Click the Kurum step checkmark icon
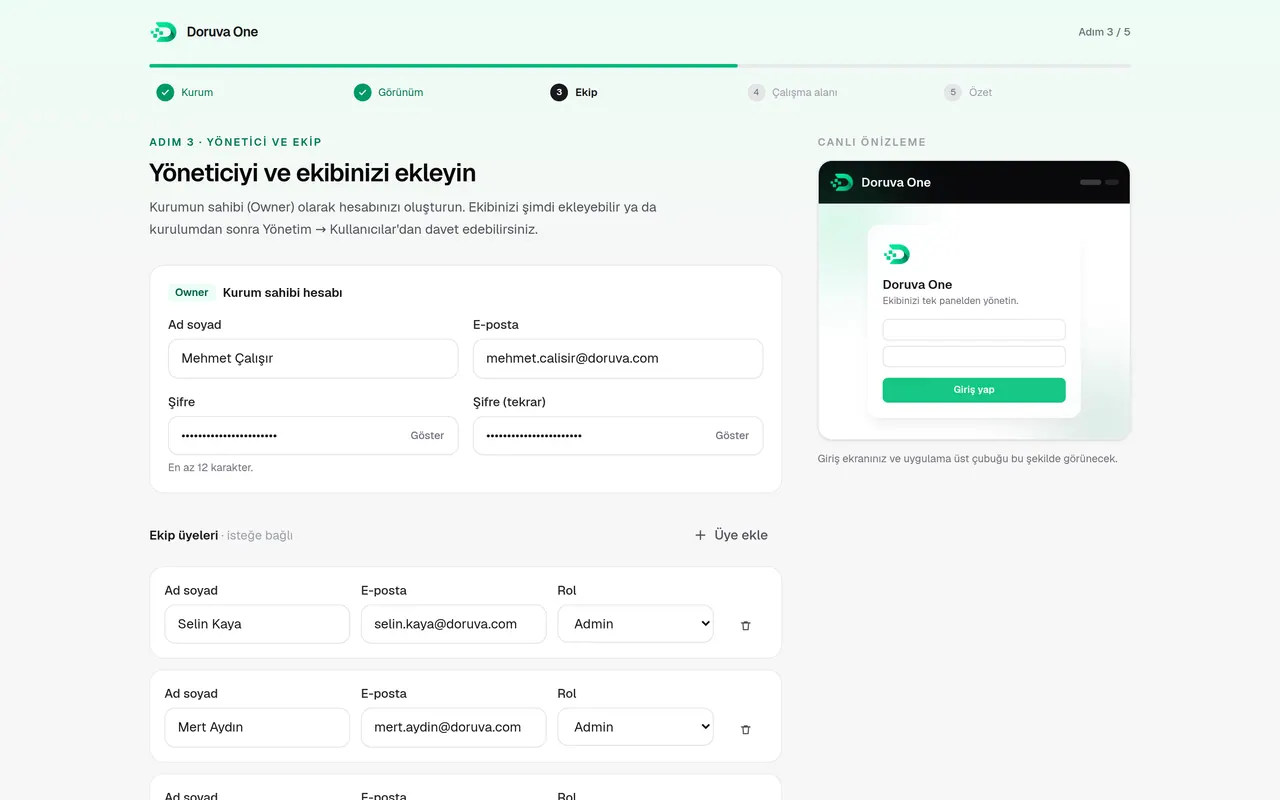1280x800 pixels. point(165,92)
